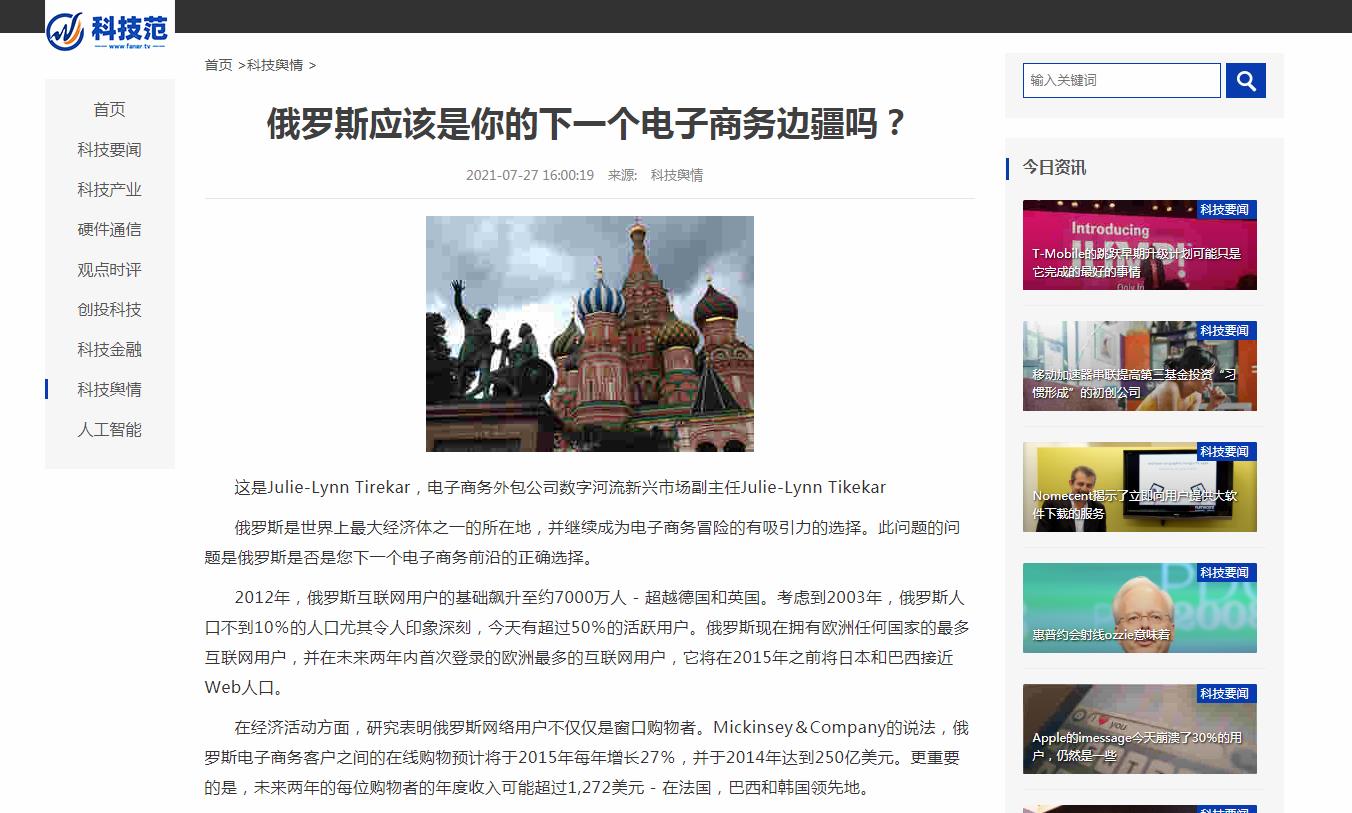This screenshot has width=1352, height=813.
Task: Click the 科技要闻 tag on the T-Mobile card
Action: click(x=1226, y=210)
